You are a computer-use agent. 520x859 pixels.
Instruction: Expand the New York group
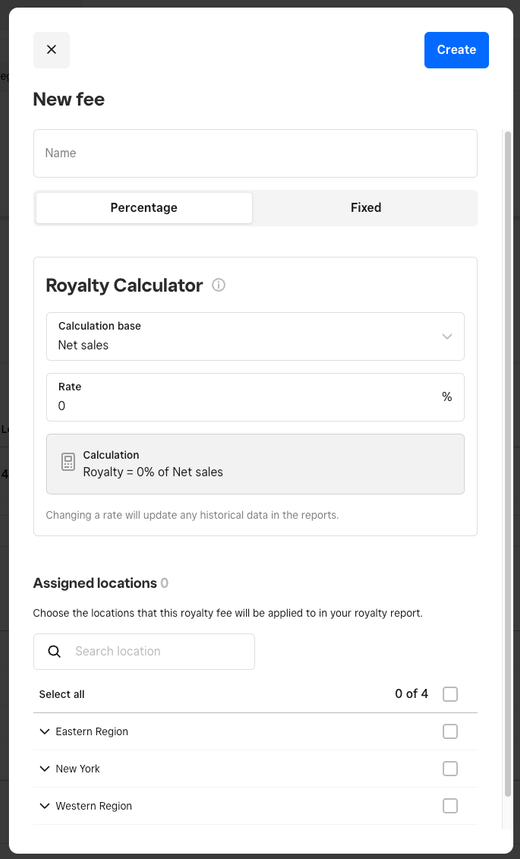(x=44, y=769)
